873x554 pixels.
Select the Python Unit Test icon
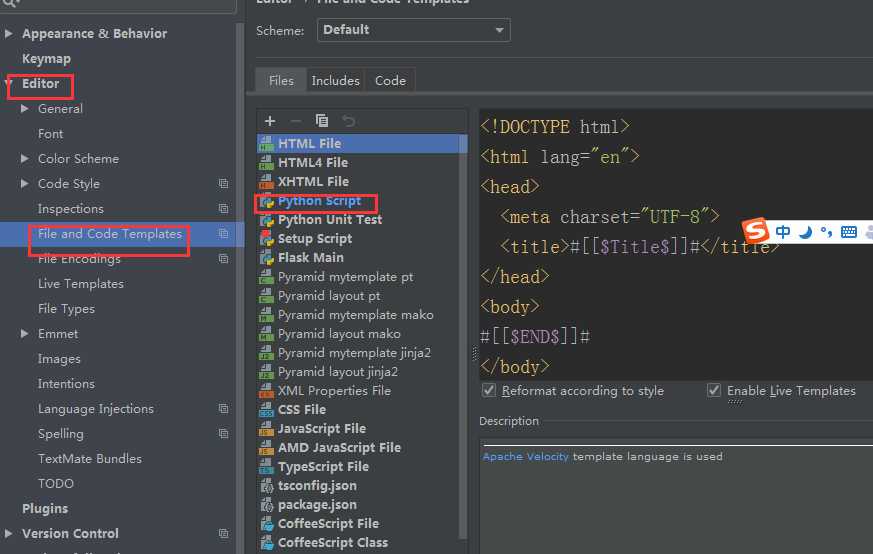tap(267, 220)
